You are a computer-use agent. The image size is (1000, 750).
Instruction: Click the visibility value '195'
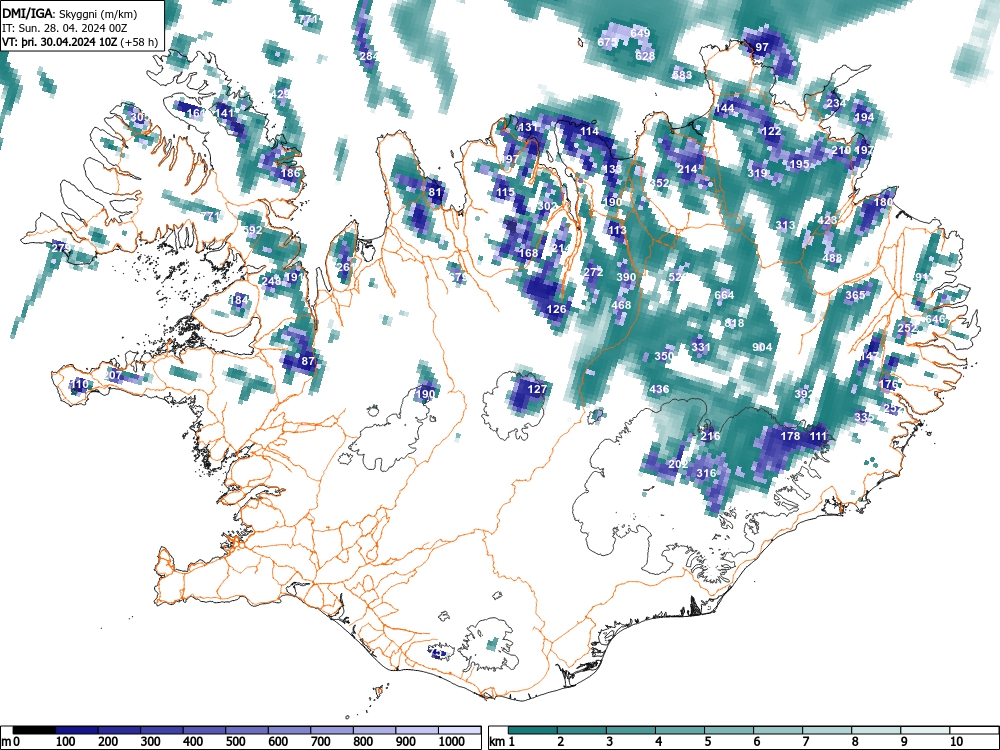(799, 164)
